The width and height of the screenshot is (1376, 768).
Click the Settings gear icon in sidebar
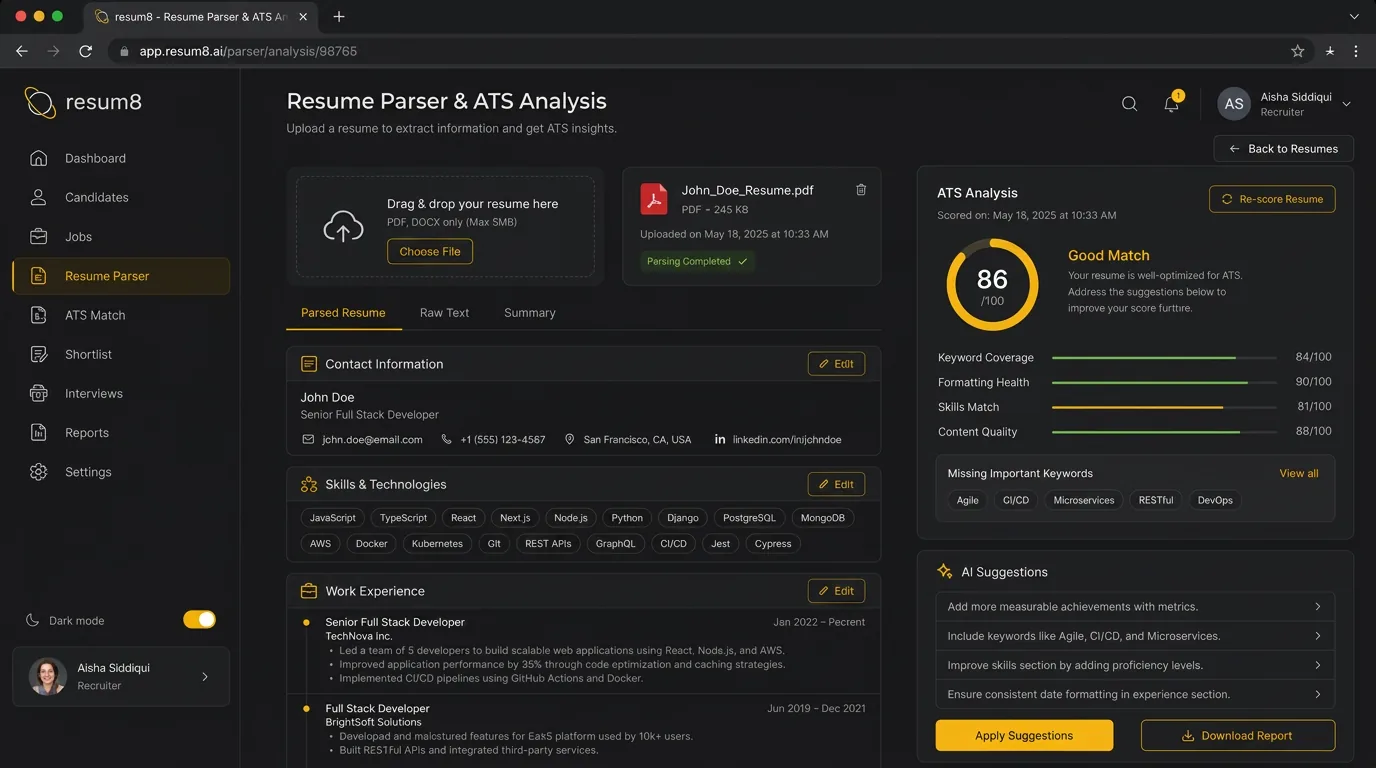39,472
